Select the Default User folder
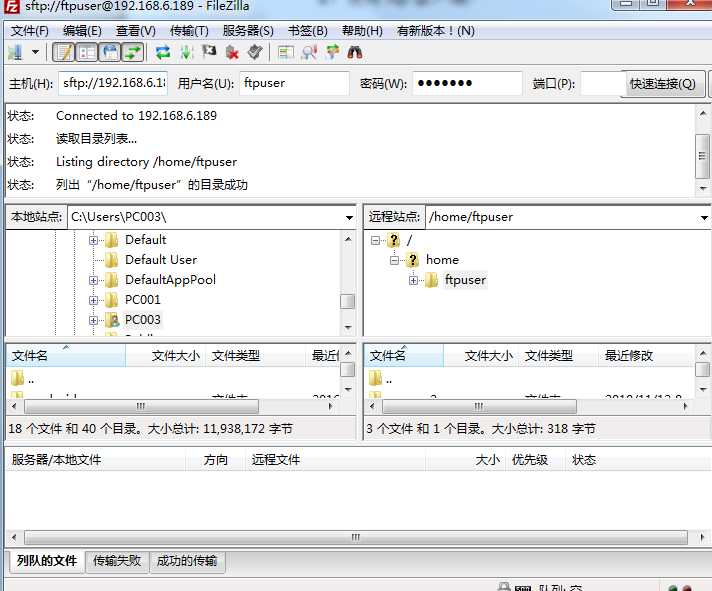This screenshot has width=712, height=591. 161,260
